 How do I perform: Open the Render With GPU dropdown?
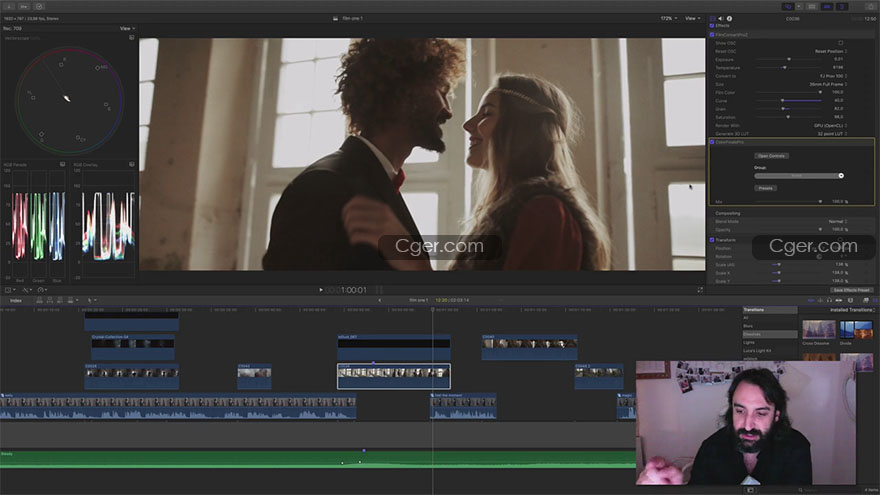831,126
